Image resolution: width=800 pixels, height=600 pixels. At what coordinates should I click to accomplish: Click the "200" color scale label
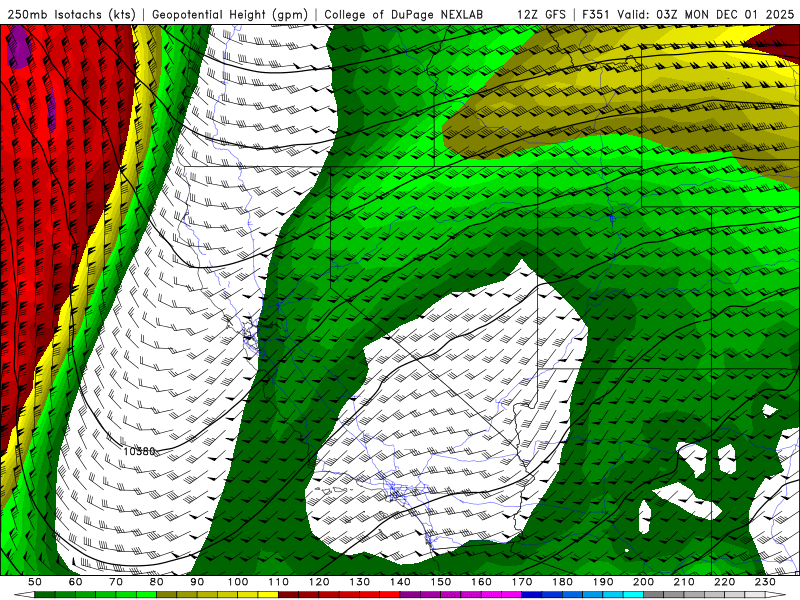click(644, 582)
